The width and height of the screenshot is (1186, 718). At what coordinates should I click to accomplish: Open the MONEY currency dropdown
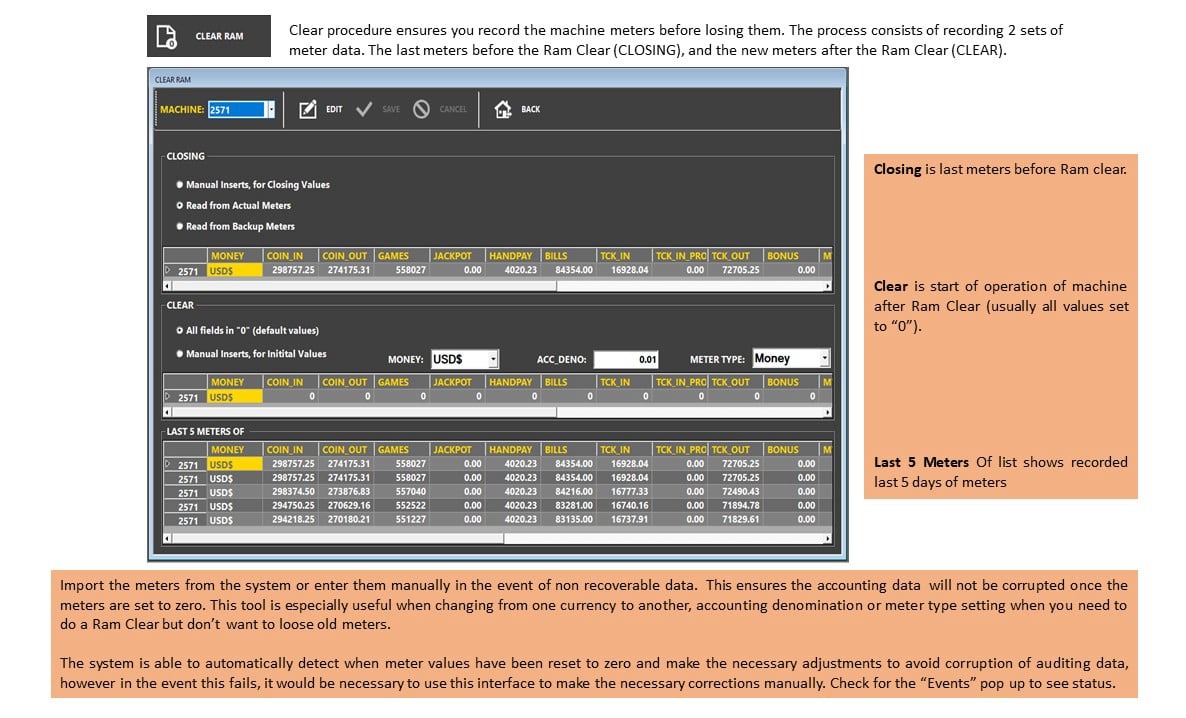[493, 359]
